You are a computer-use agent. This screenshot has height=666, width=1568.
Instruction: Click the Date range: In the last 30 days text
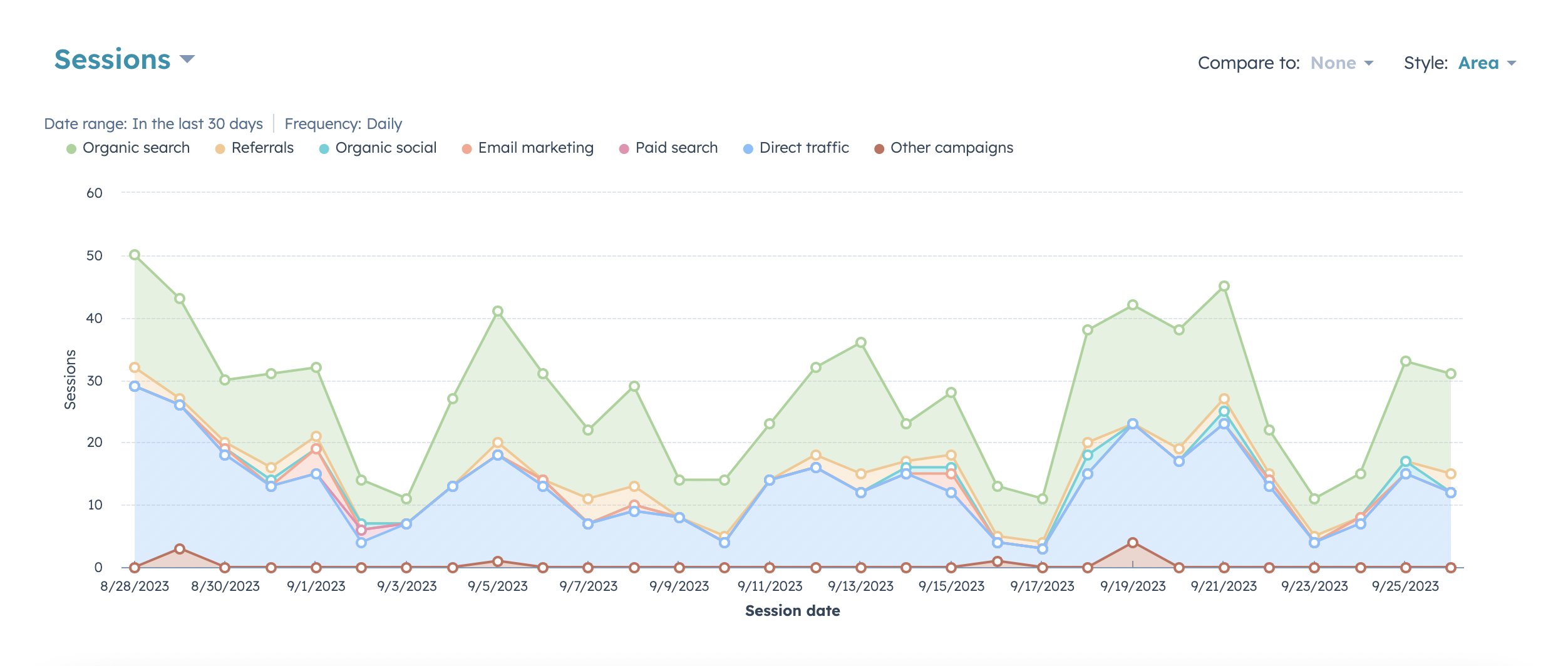153,124
